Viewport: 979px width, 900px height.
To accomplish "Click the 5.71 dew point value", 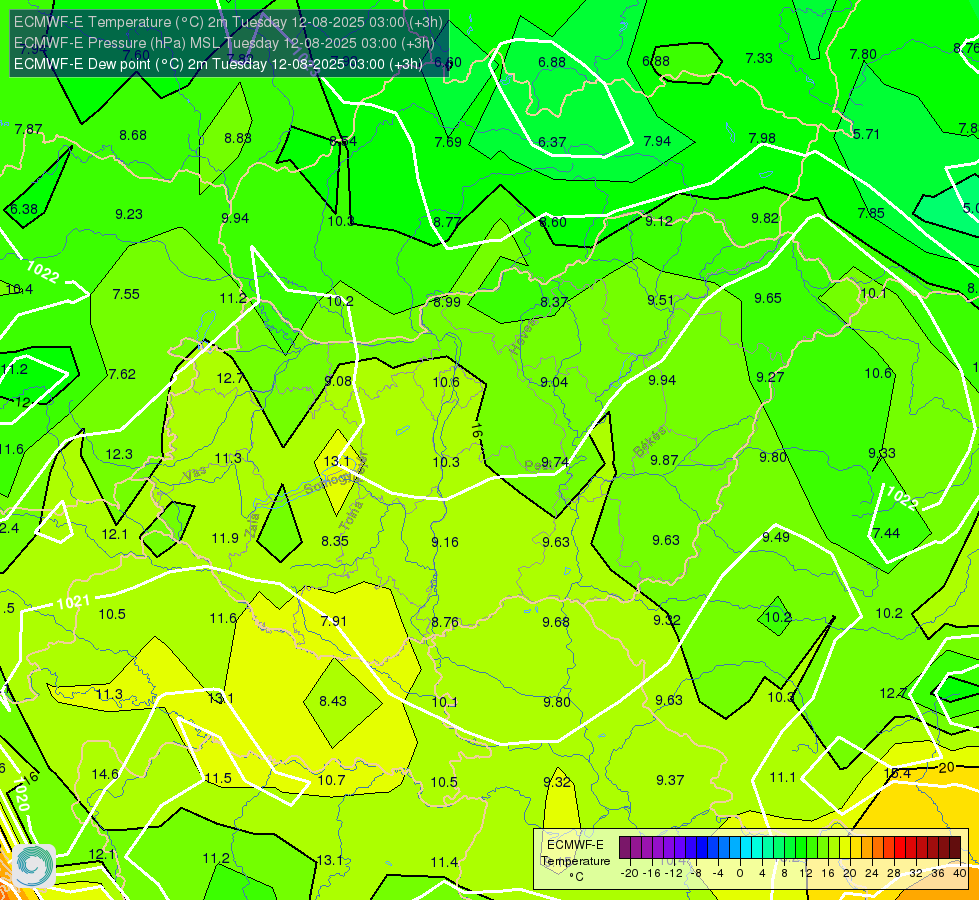I will (866, 134).
